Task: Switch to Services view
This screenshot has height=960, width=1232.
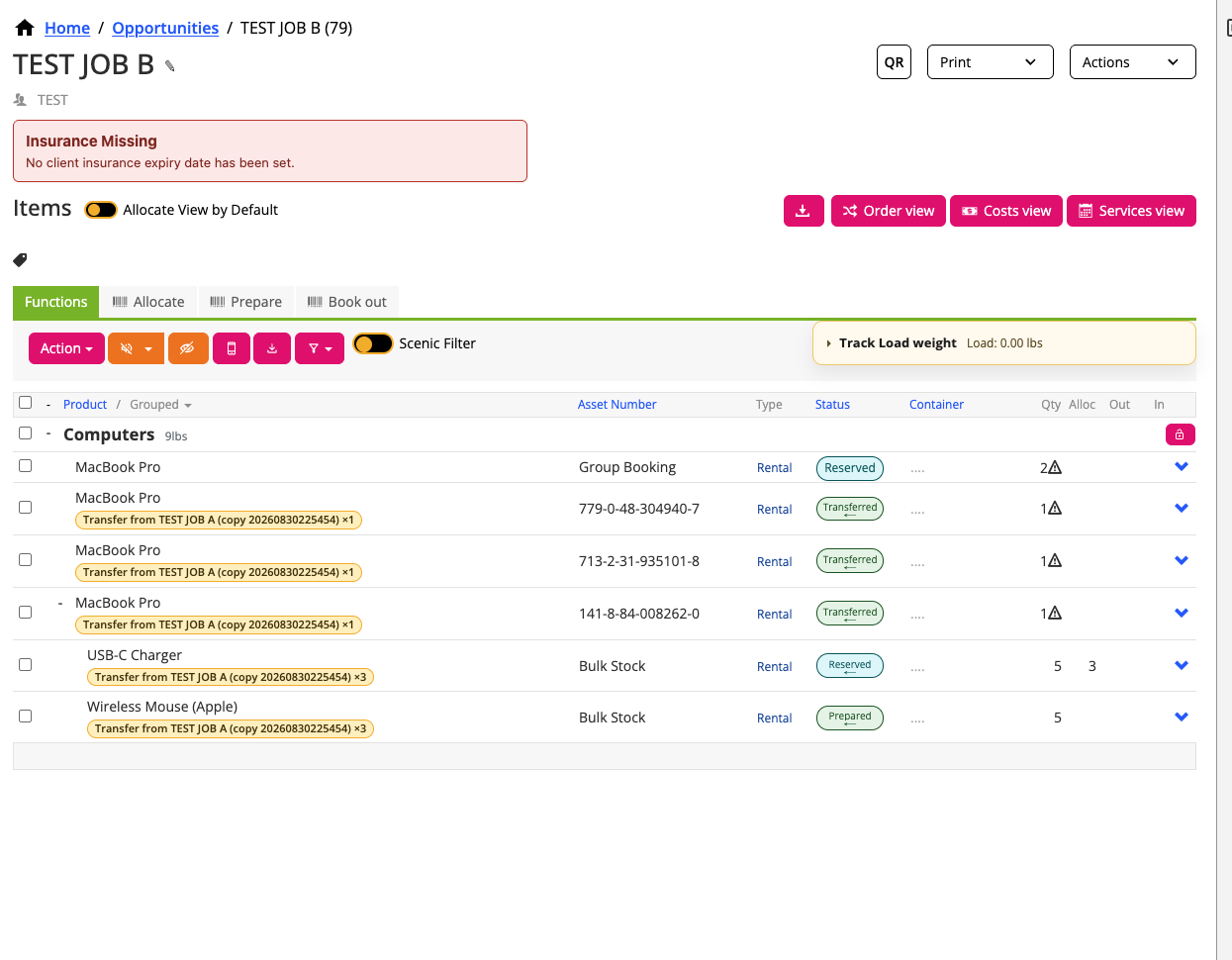Action: [x=1131, y=211]
